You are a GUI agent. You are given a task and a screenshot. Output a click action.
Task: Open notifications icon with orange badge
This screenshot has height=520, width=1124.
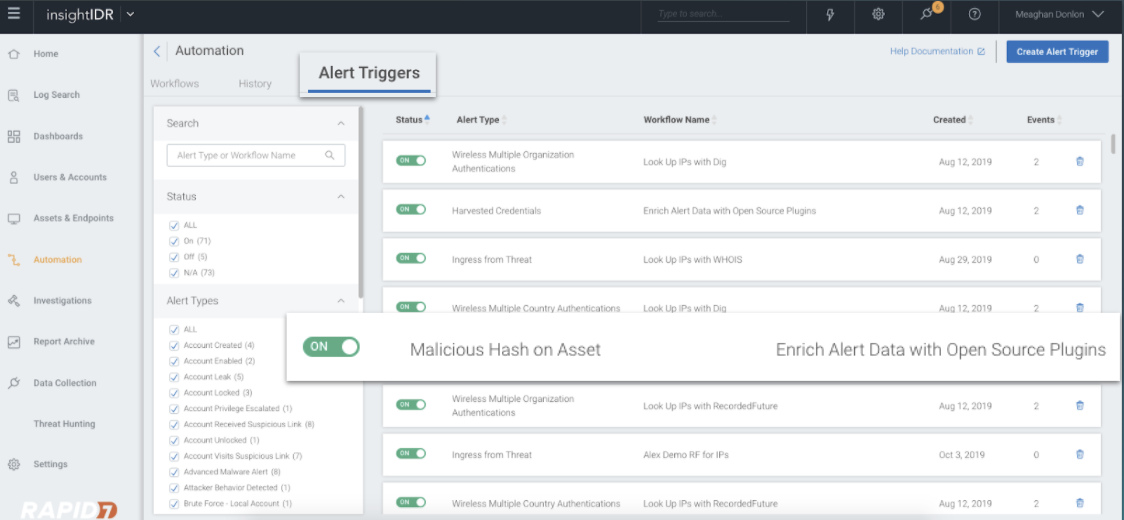[928, 14]
